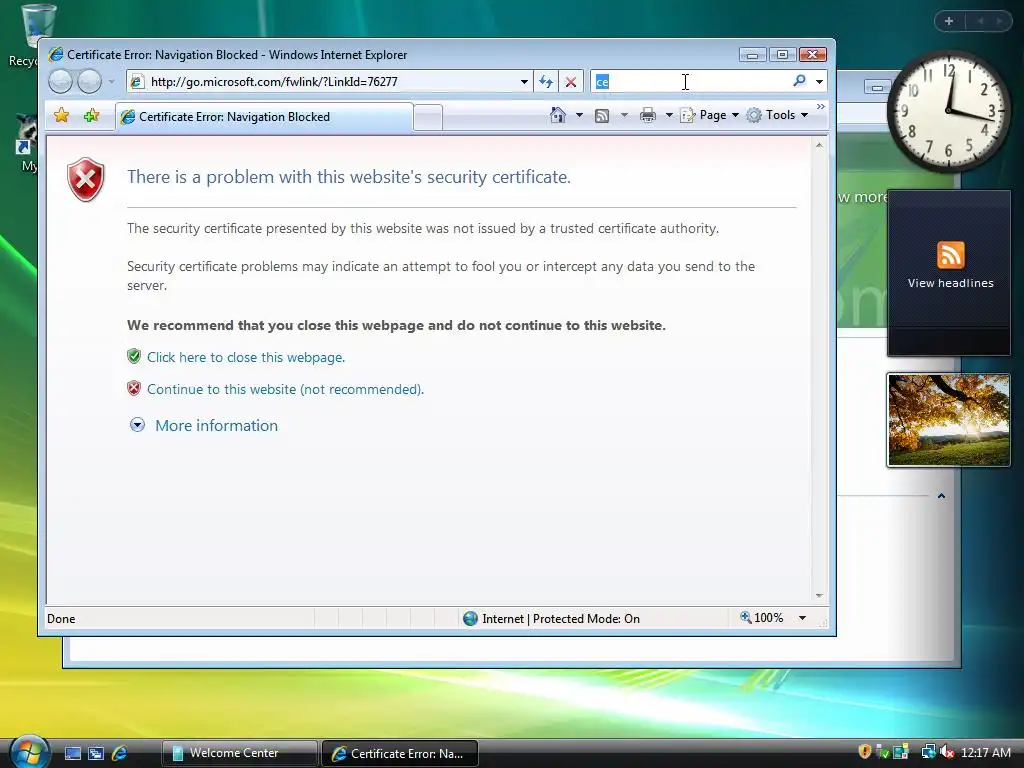Click the IE page icon in address bar
Screen dimensions: 1024x768
click(136, 82)
